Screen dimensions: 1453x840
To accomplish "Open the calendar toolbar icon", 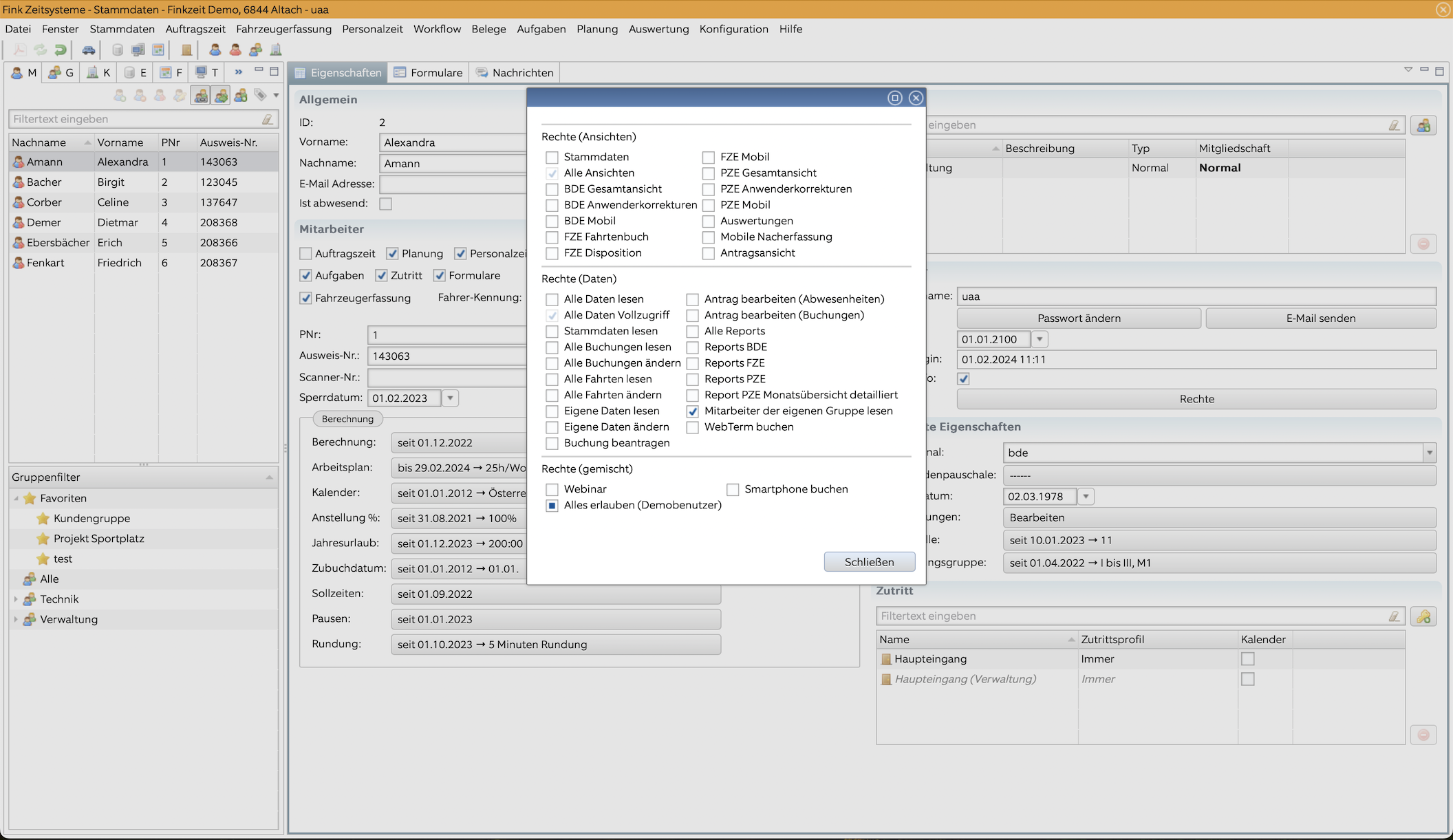I will (x=158, y=50).
